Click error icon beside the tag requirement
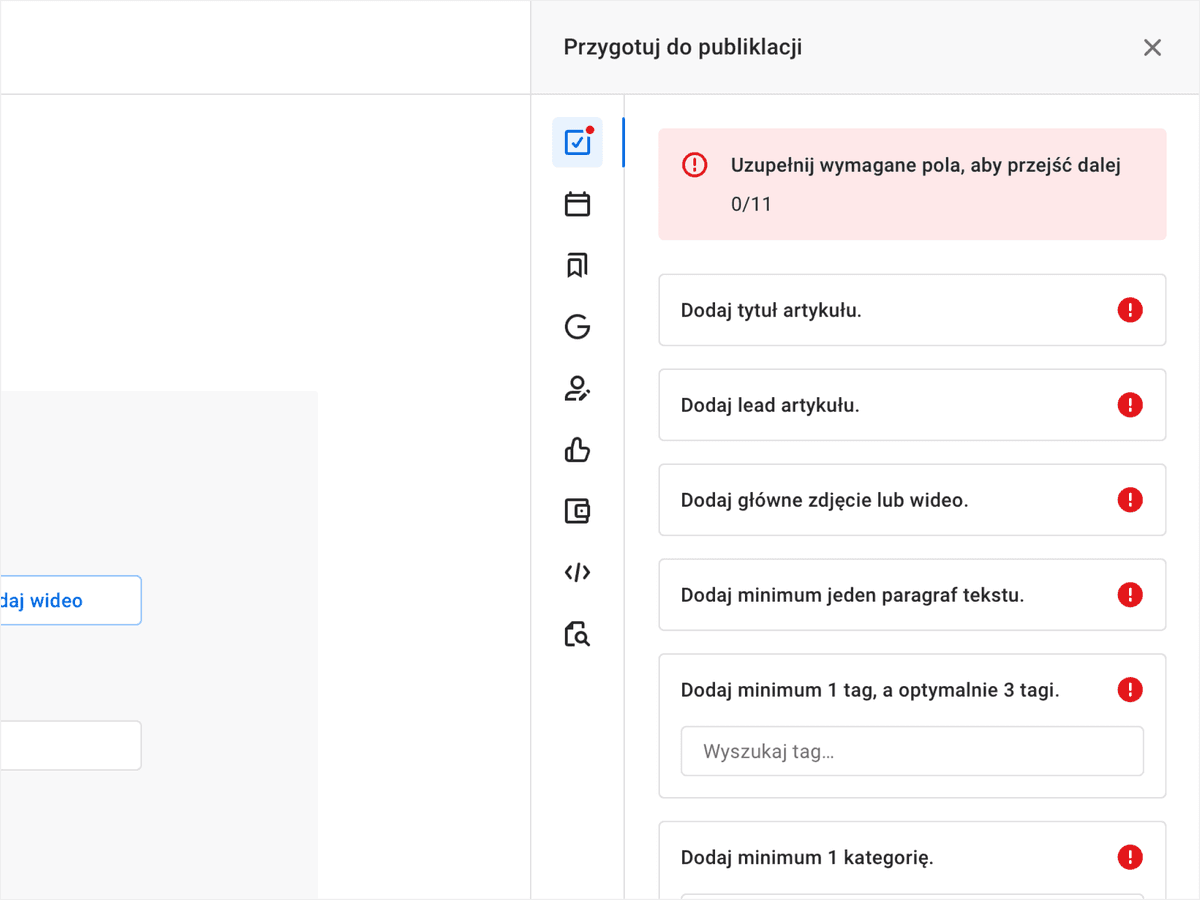Screen dimensions: 1200x900 tap(1130, 689)
